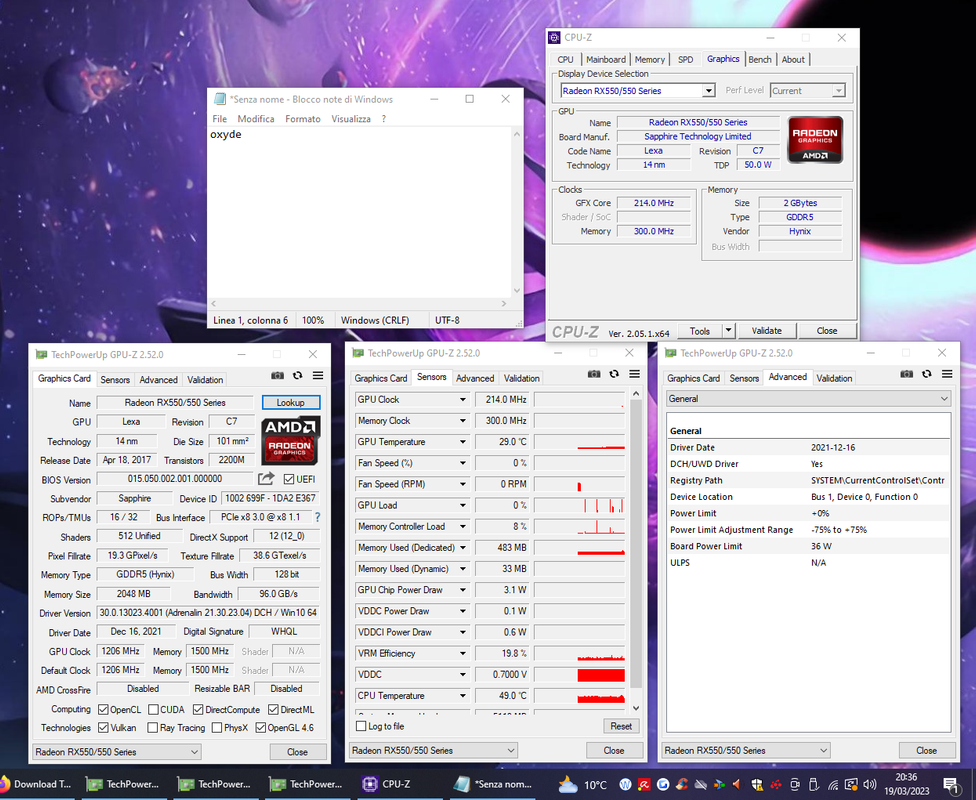The image size is (976, 800).
Task: Click Reset button in GPU-Z Sensors
Action: (x=621, y=726)
